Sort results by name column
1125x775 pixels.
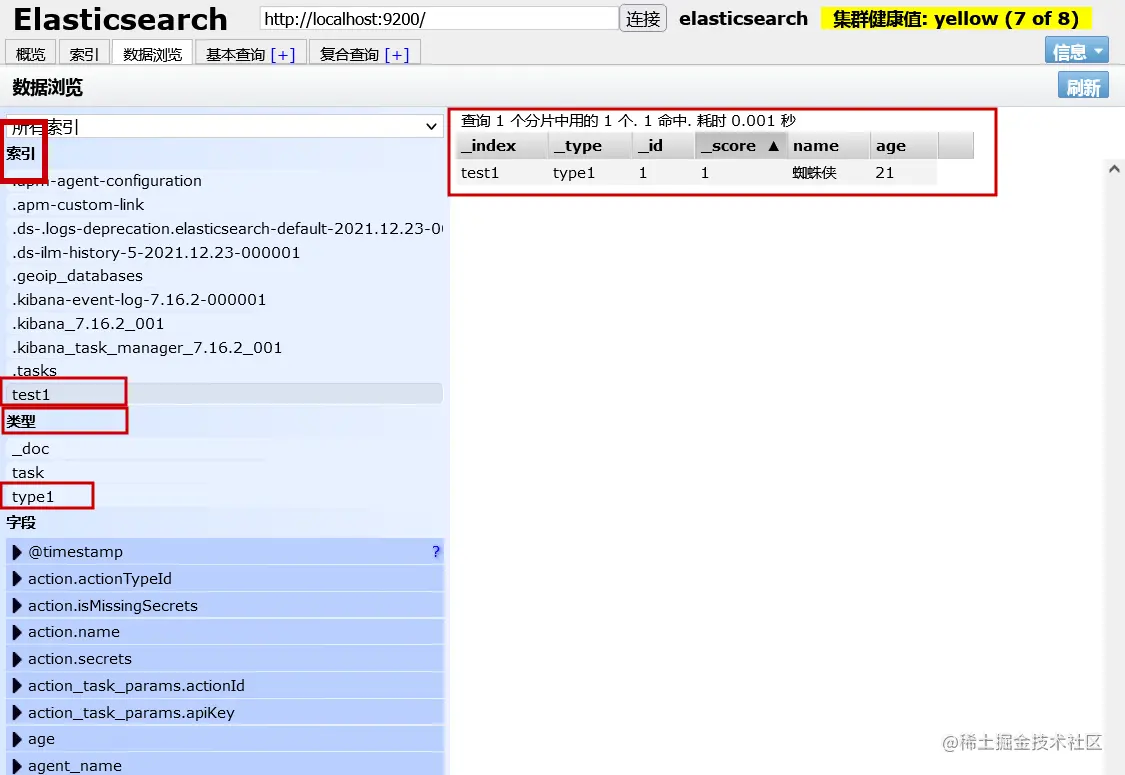[829, 146]
